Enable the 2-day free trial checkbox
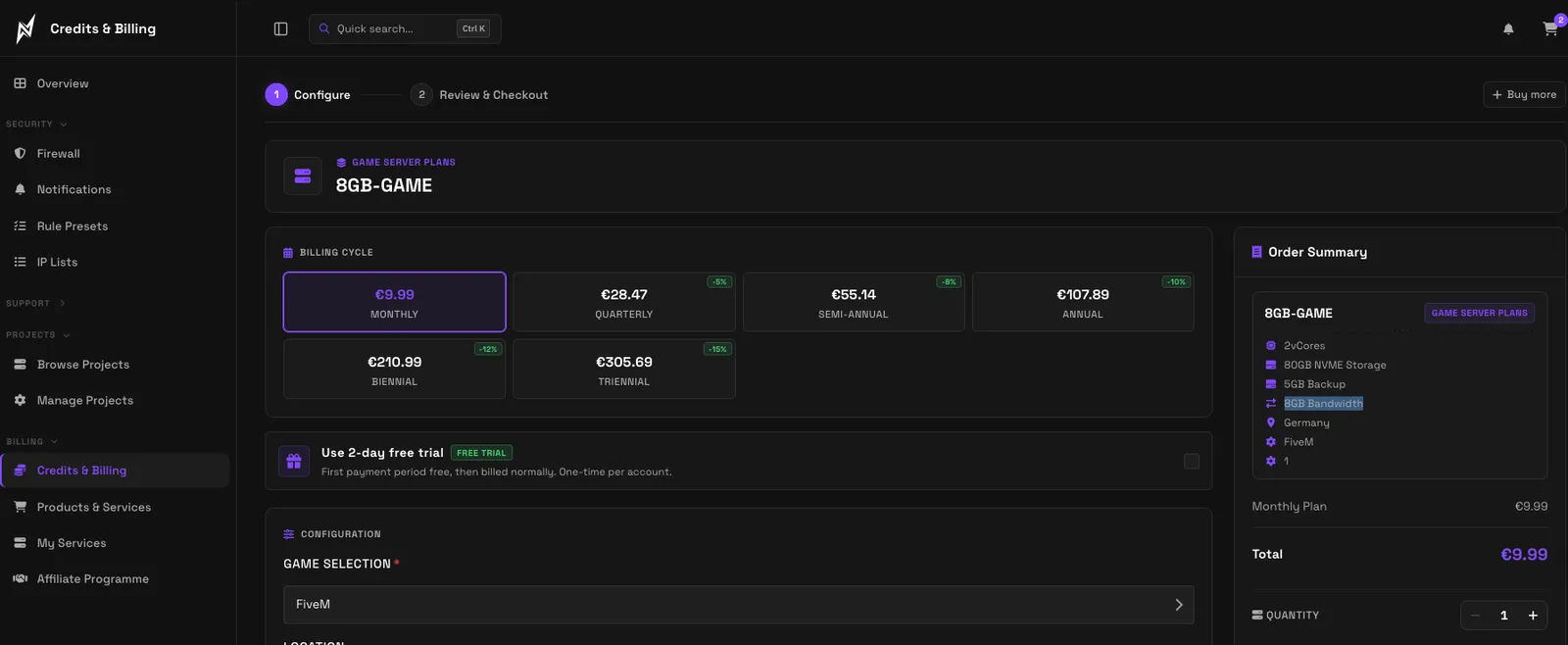Screen dimensions: 1568x645 (x=1192, y=461)
